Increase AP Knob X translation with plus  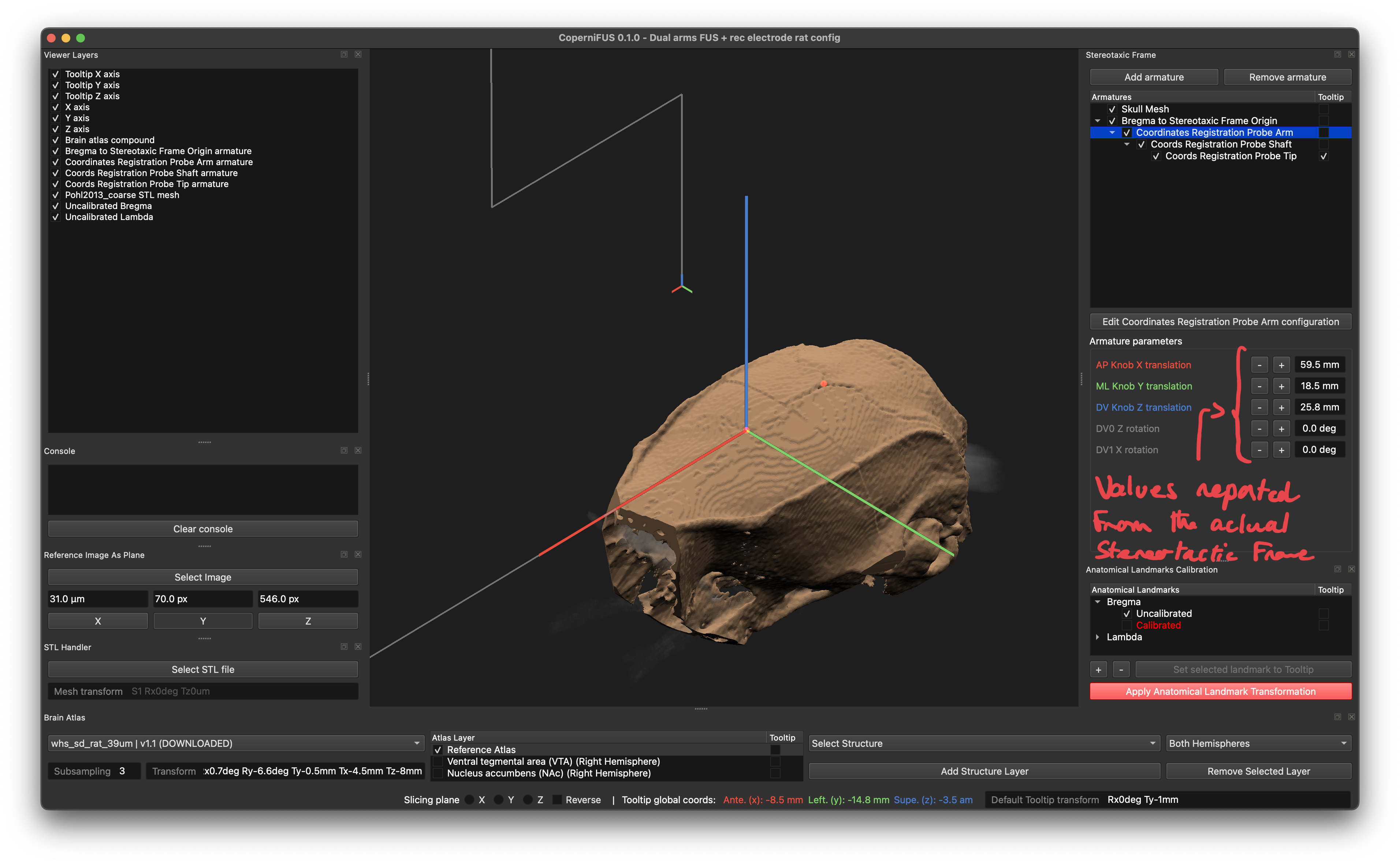click(1281, 365)
